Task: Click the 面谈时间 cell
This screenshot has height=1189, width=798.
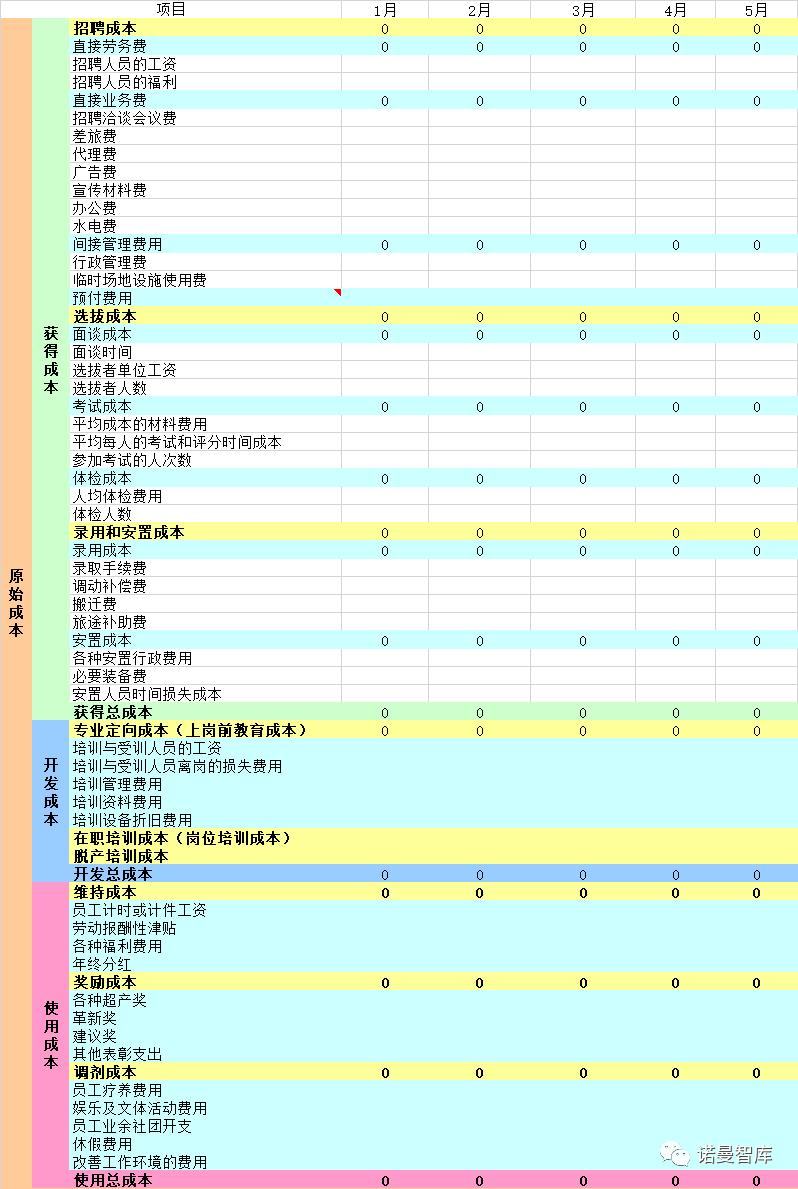Action: tap(206, 353)
